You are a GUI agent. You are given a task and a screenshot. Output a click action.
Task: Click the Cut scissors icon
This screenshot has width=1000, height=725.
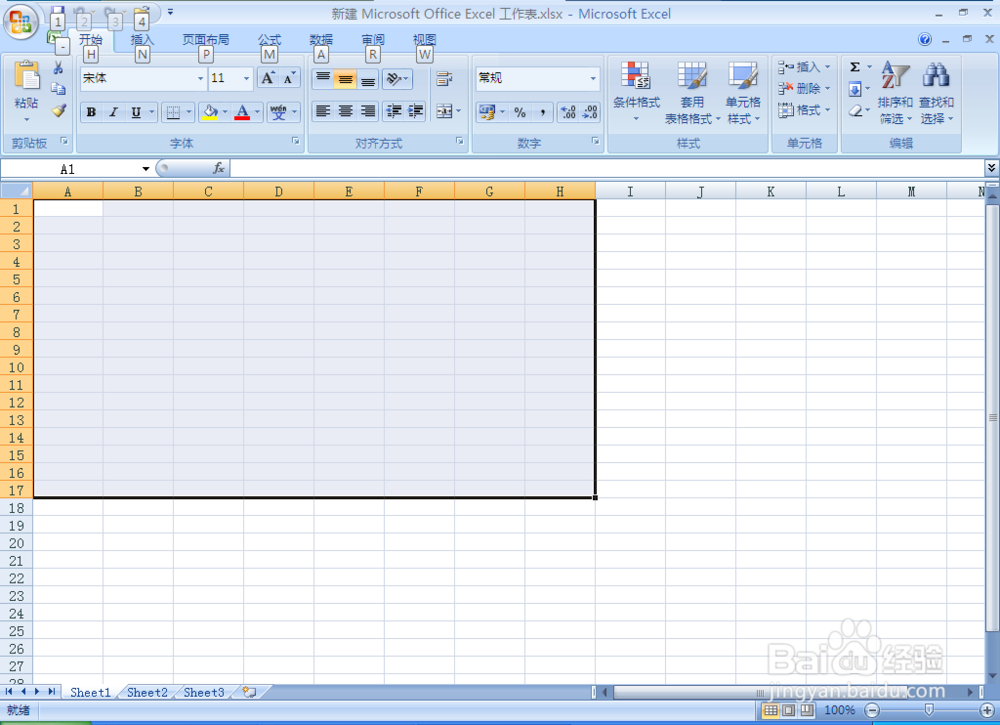point(58,68)
